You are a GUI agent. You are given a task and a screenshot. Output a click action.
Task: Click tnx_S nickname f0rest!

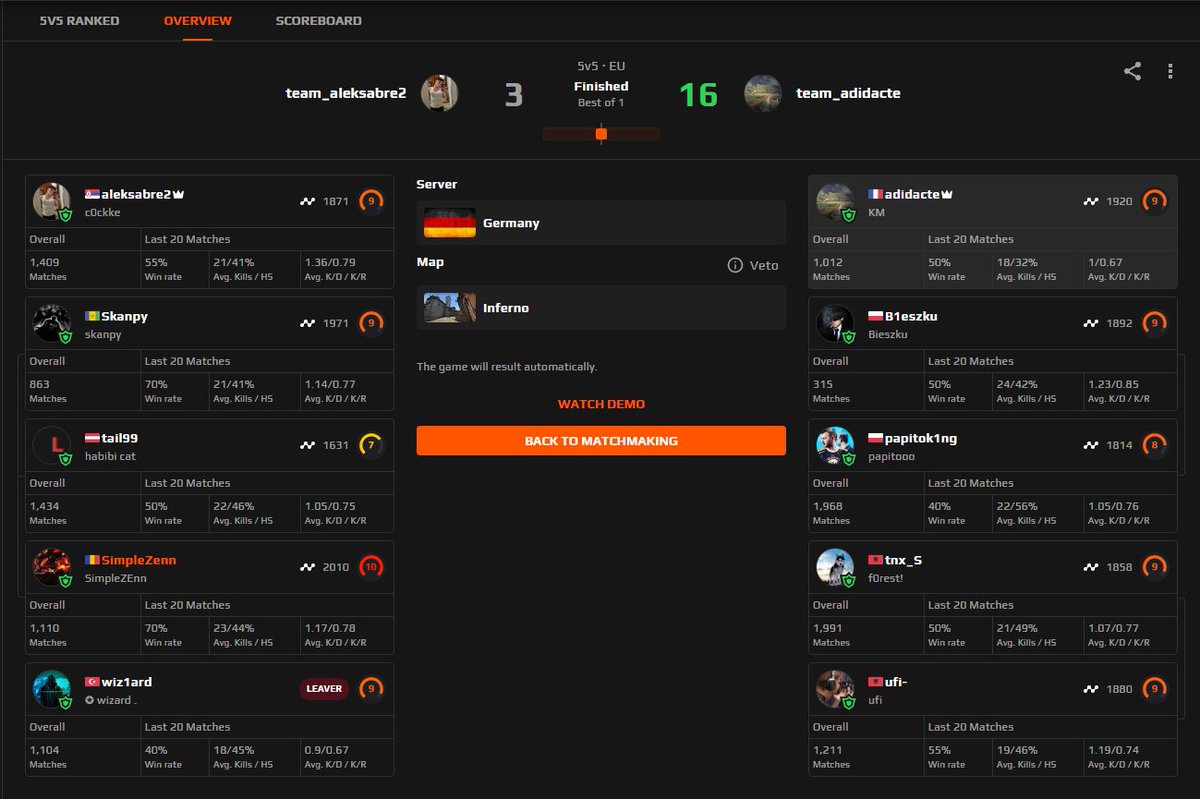[x=886, y=578]
